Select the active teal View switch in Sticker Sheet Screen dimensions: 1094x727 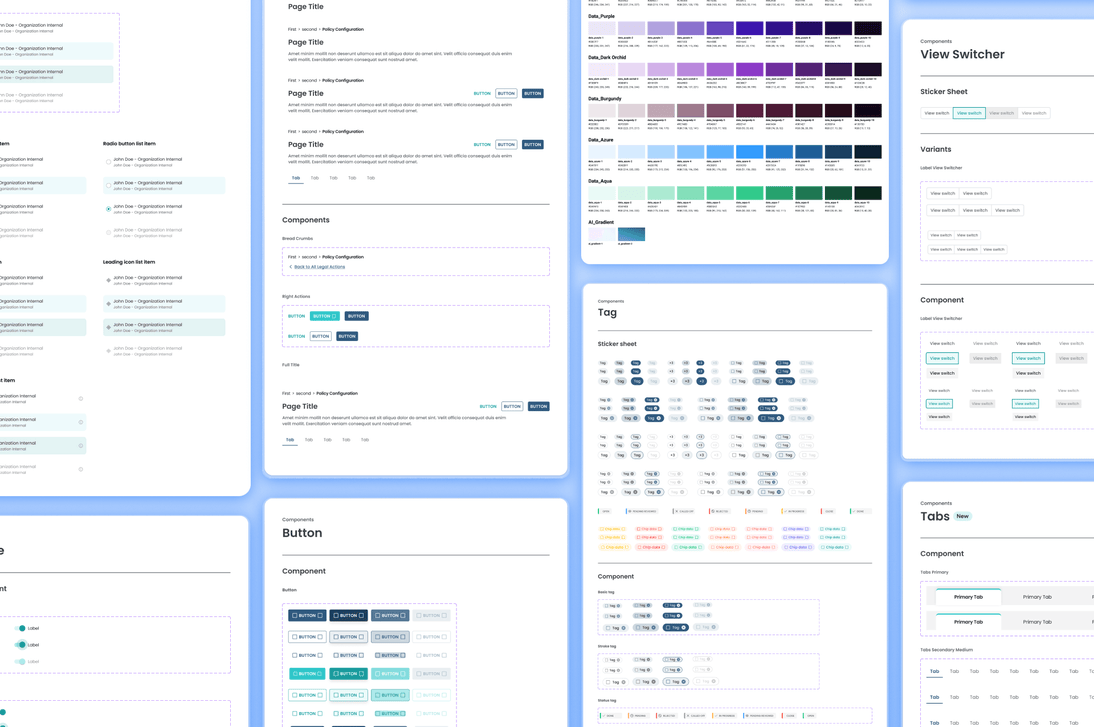pyautogui.click(x=969, y=113)
